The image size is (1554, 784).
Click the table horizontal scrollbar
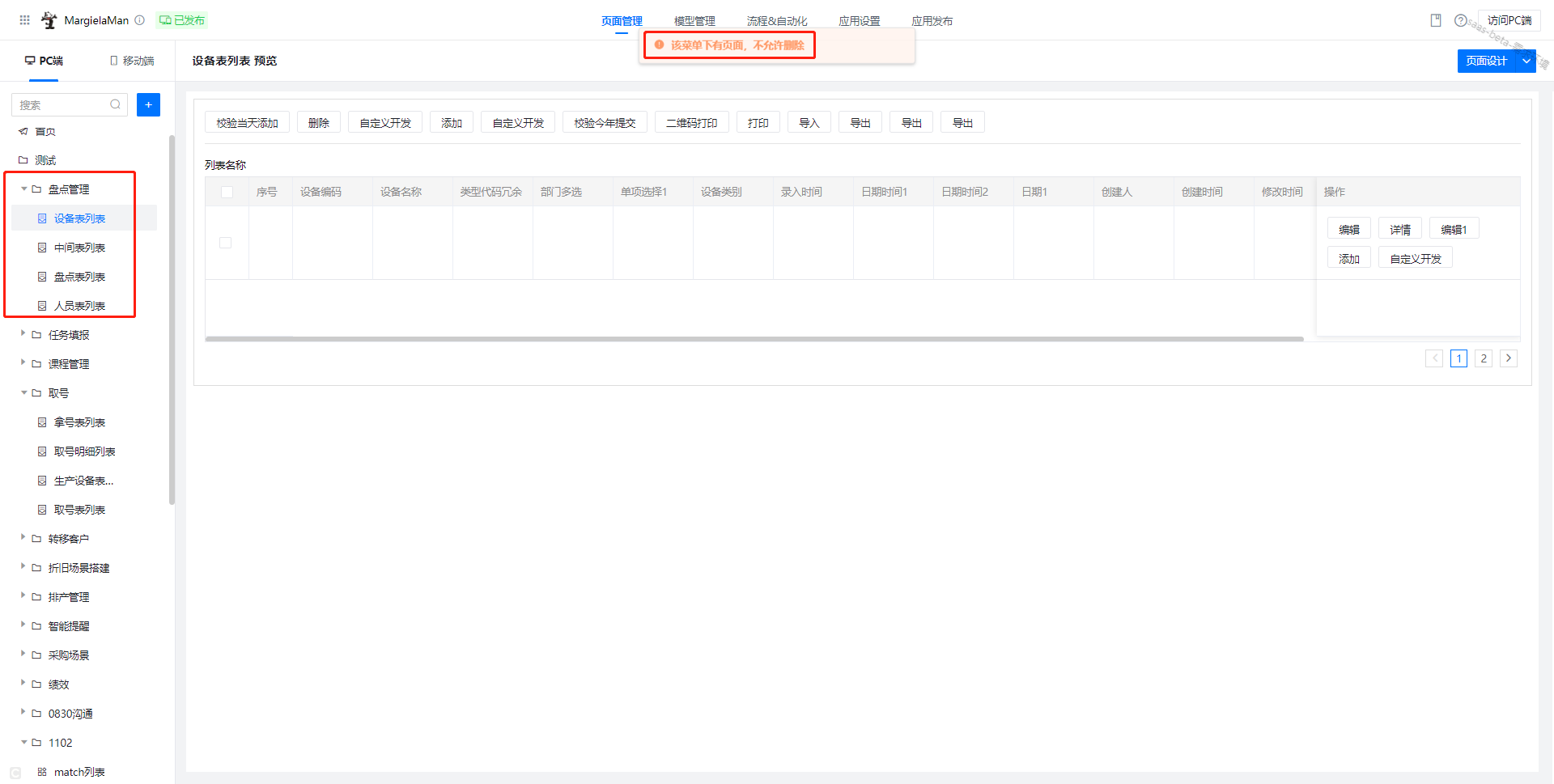(x=754, y=339)
